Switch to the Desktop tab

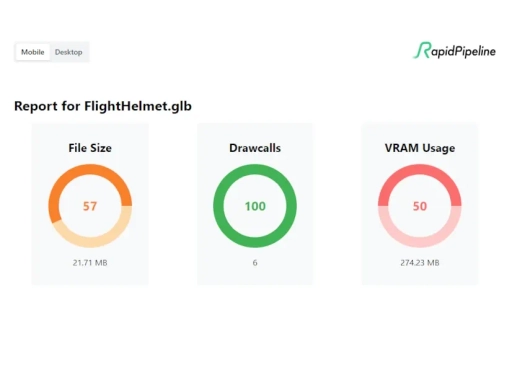pos(69,52)
